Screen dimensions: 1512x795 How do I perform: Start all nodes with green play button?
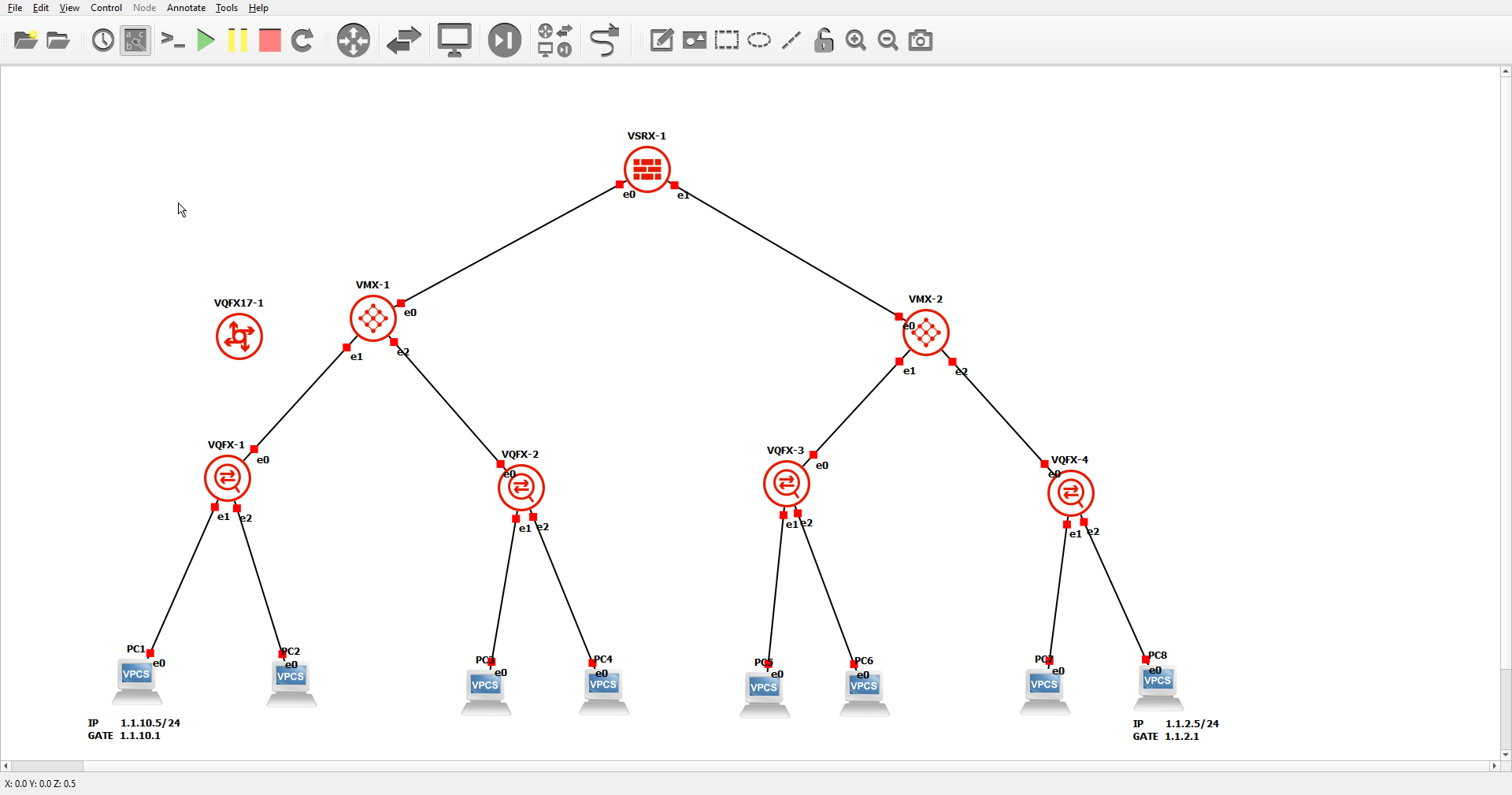205,40
